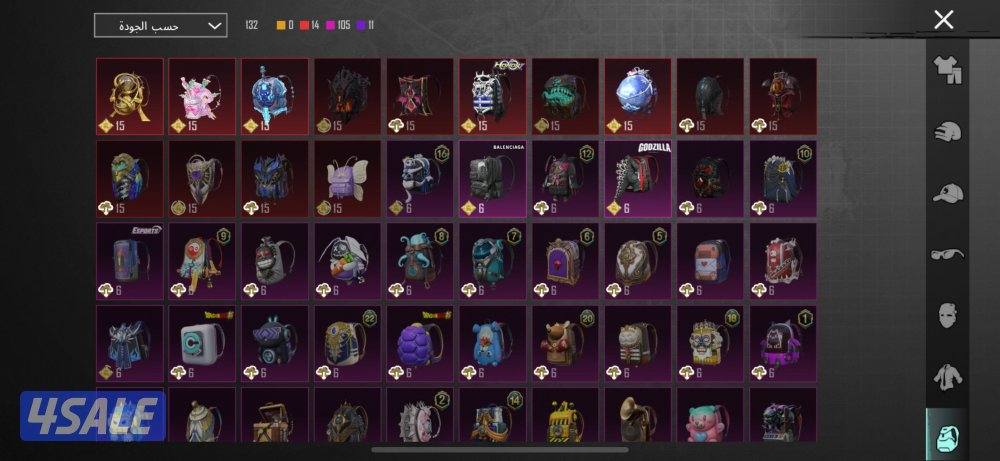The width and height of the screenshot is (1000, 461).
Task: Open the cap headwear category
Action: 947,193
